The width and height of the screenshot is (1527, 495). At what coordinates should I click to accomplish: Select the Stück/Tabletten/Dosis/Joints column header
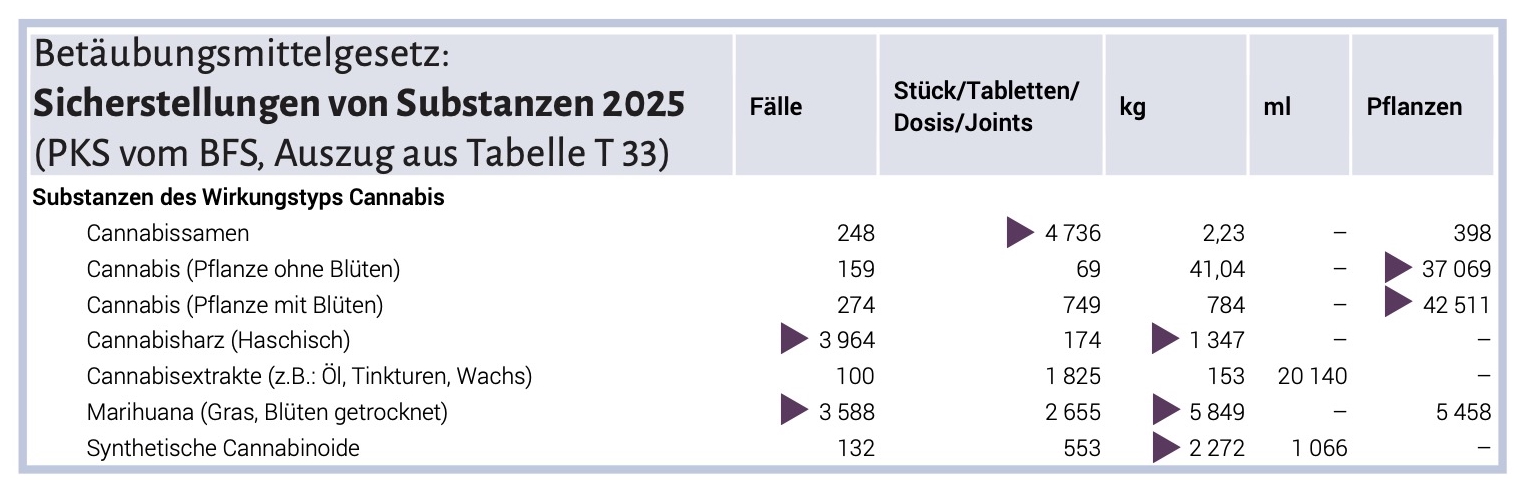(x=987, y=107)
